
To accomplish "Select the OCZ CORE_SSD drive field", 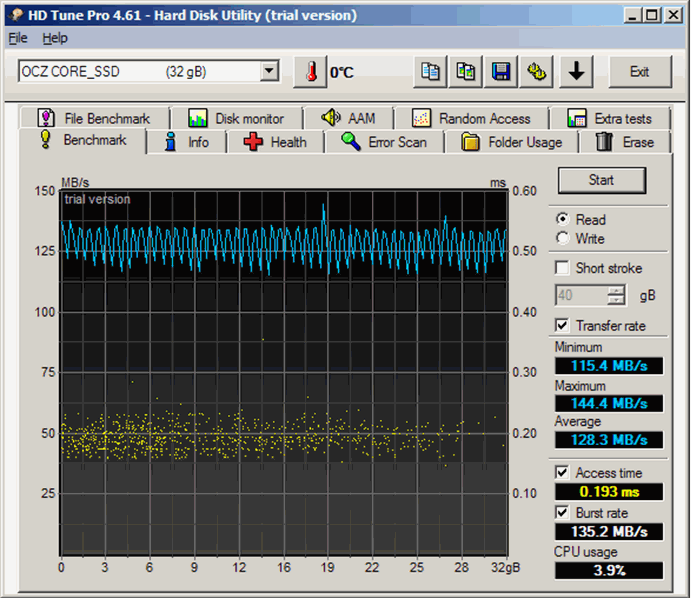I will pyautogui.click(x=149, y=71).
